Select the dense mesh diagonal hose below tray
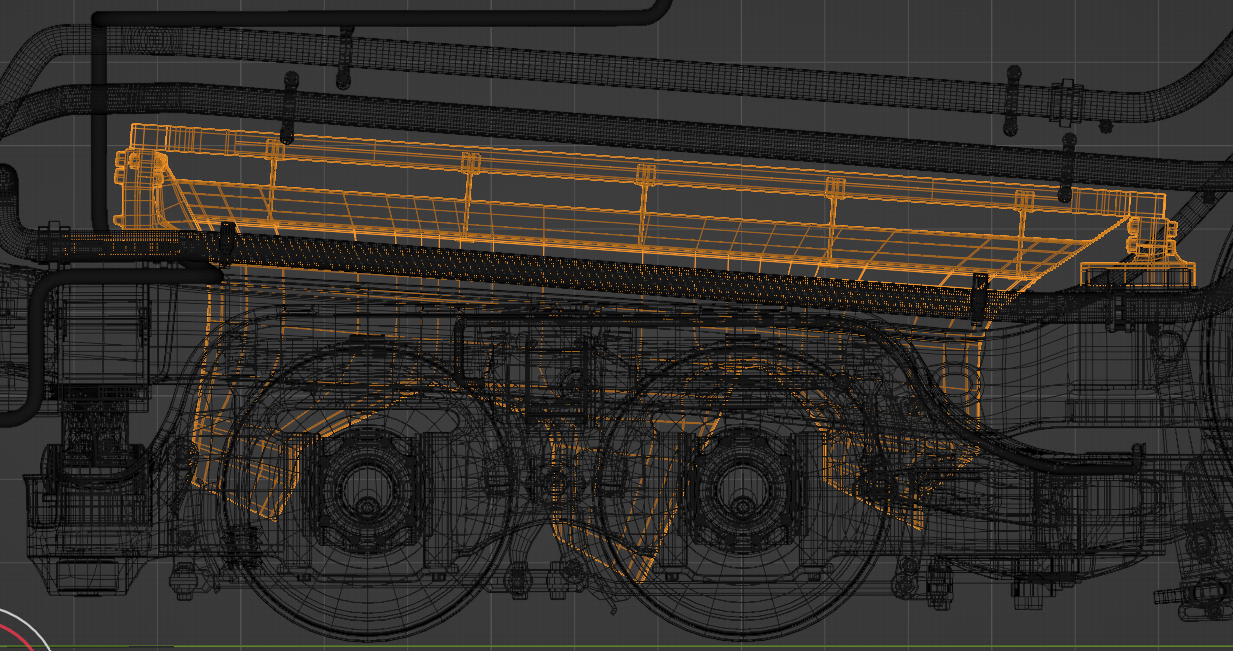This screenshot has height=651, width=1233. [x=600, y=269]
